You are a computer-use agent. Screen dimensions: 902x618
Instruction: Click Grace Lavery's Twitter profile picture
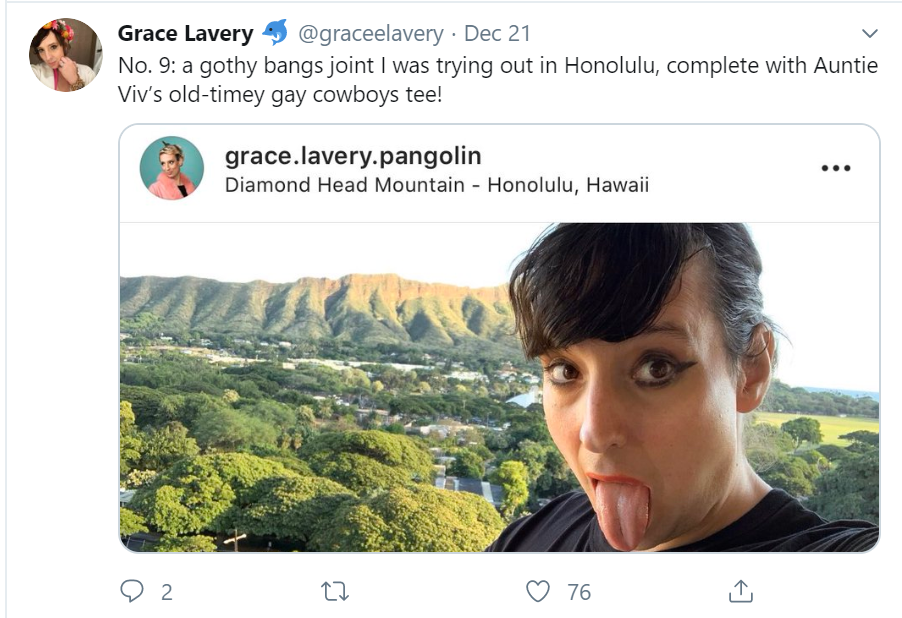coord(65,55)
